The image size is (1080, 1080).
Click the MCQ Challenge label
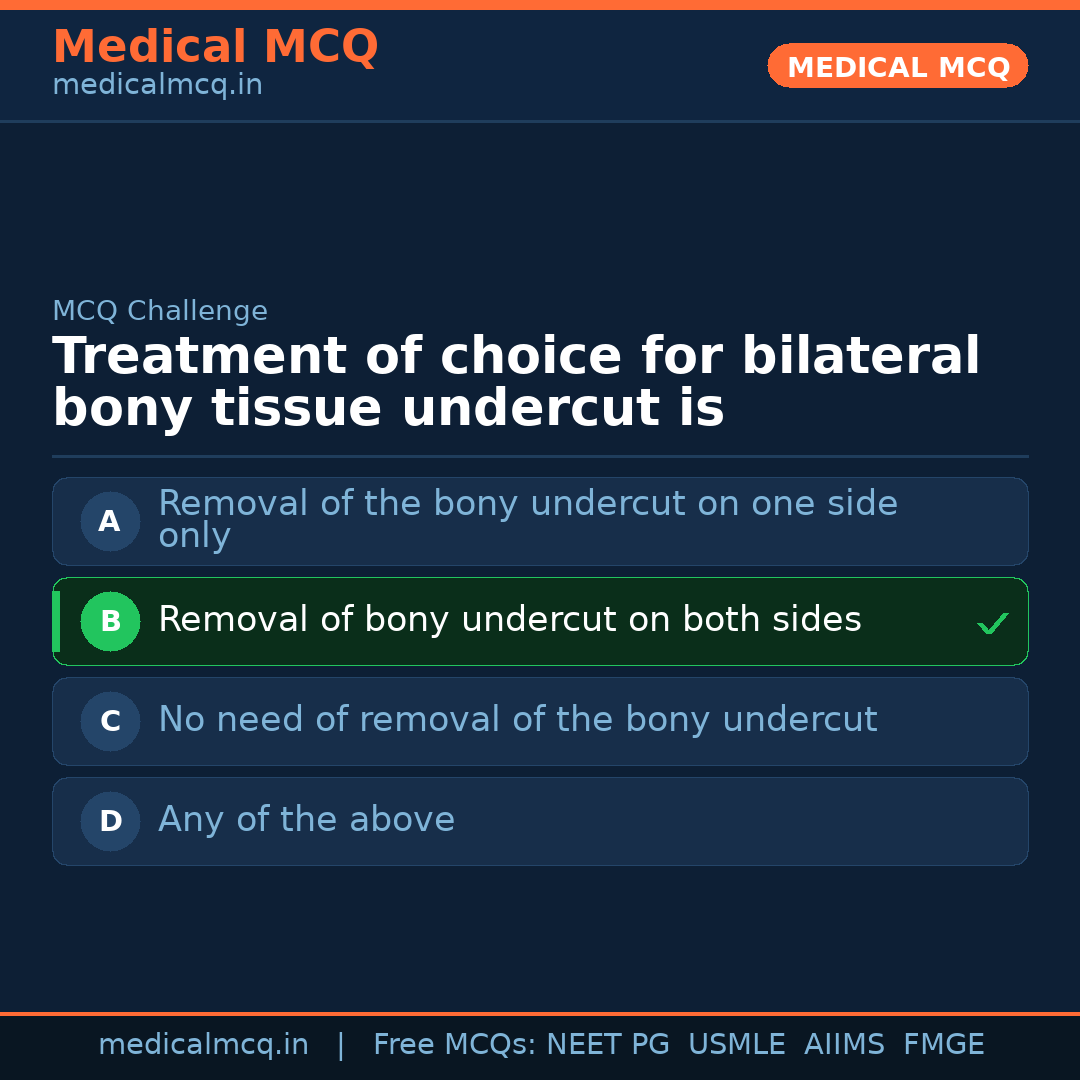(x=160, y=311)
